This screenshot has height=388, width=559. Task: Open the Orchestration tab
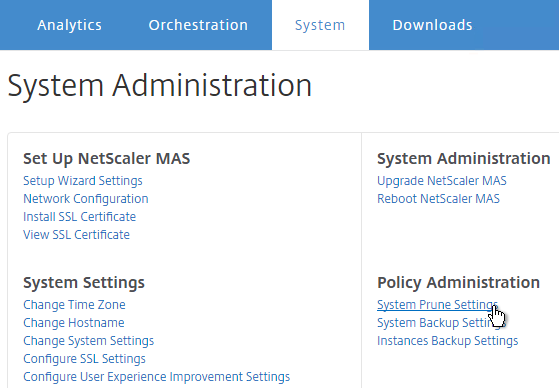[x=198, y=25]
